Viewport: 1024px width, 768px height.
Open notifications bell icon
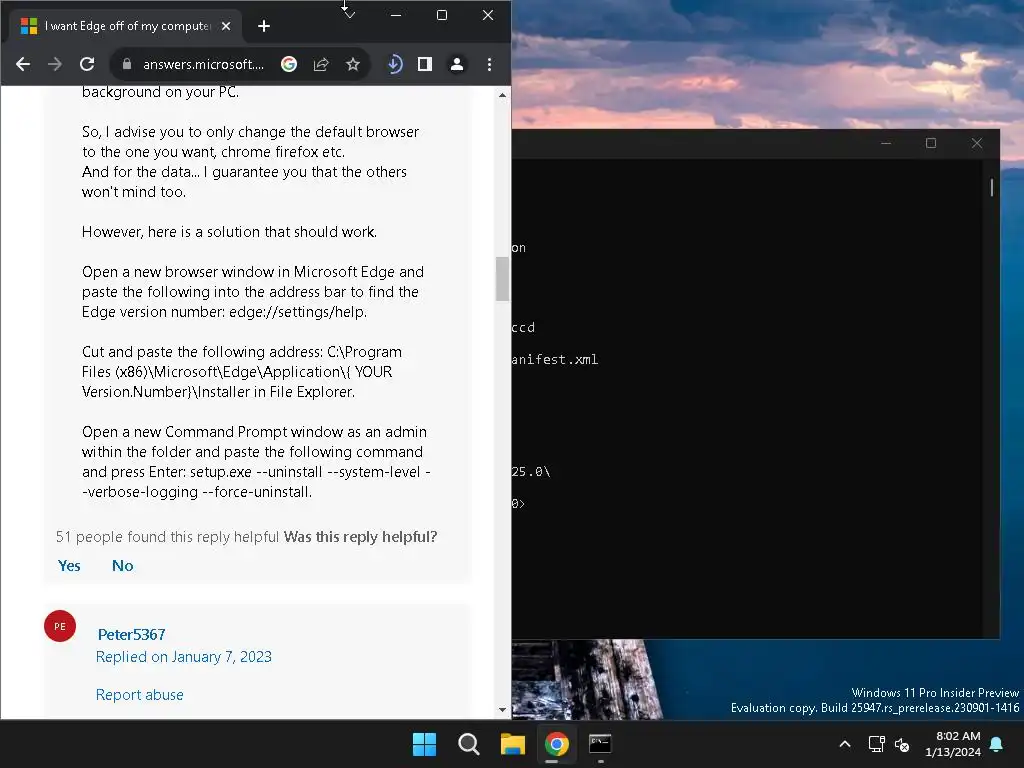click(997, 744)
